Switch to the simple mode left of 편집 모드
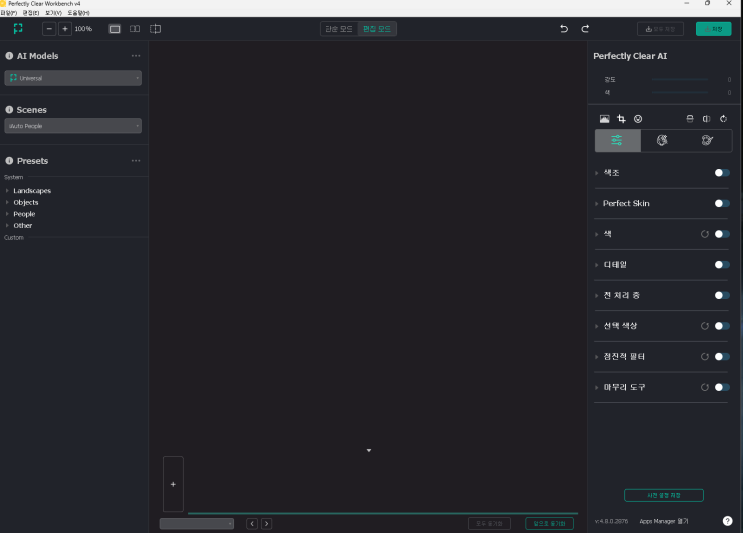Viewport: 743px width, 533px height. (x=339, y=29)
